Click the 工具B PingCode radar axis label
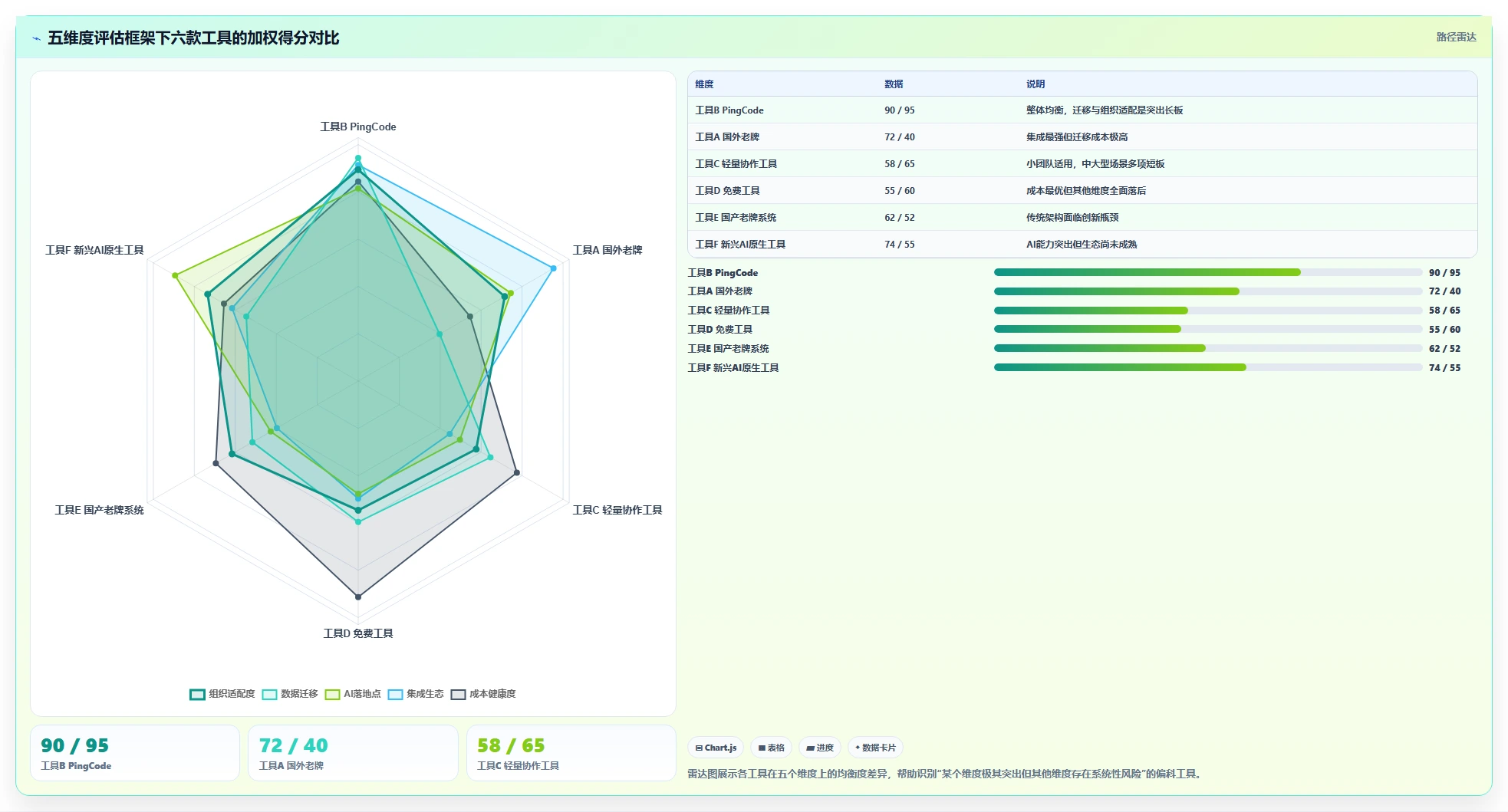The width and height of the screenshot is (1508, 812). (x=358, y=127)
